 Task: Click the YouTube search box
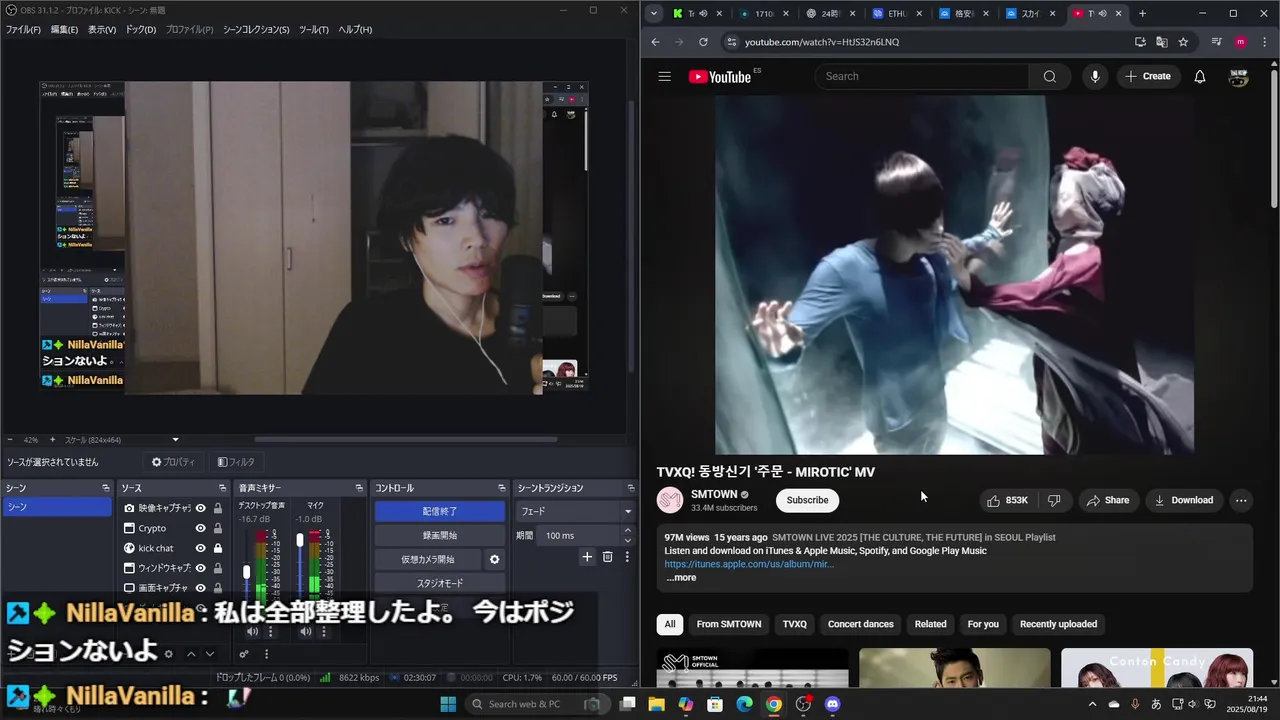coord(922,76)
